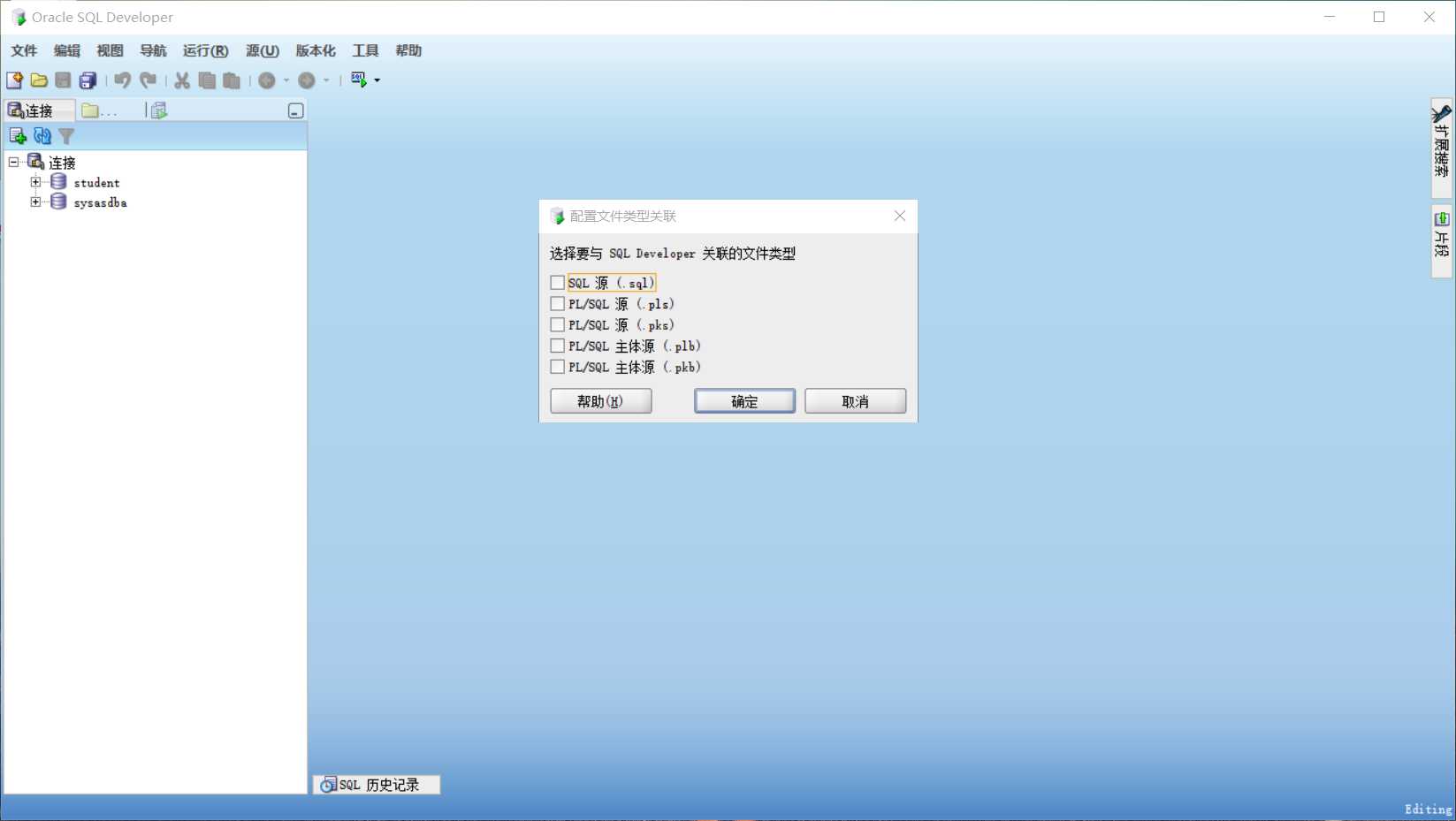Open the 片段 snippets side panel

click(1442, 240)
